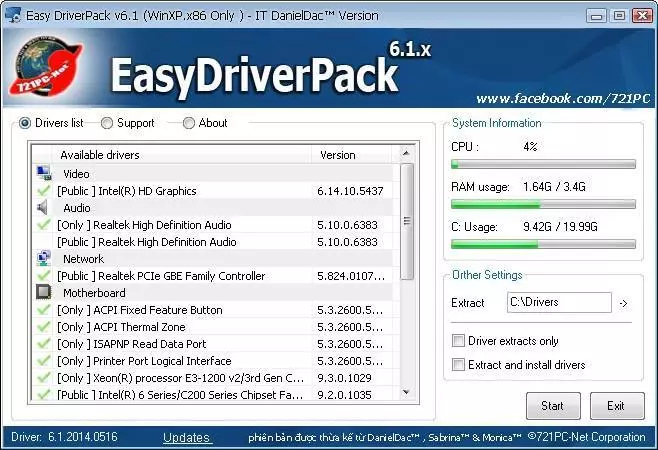Uncheck ISAPNP Read Data Port checkmark
The width and height of the screenshot is (658, 450).
coord(43,344)
